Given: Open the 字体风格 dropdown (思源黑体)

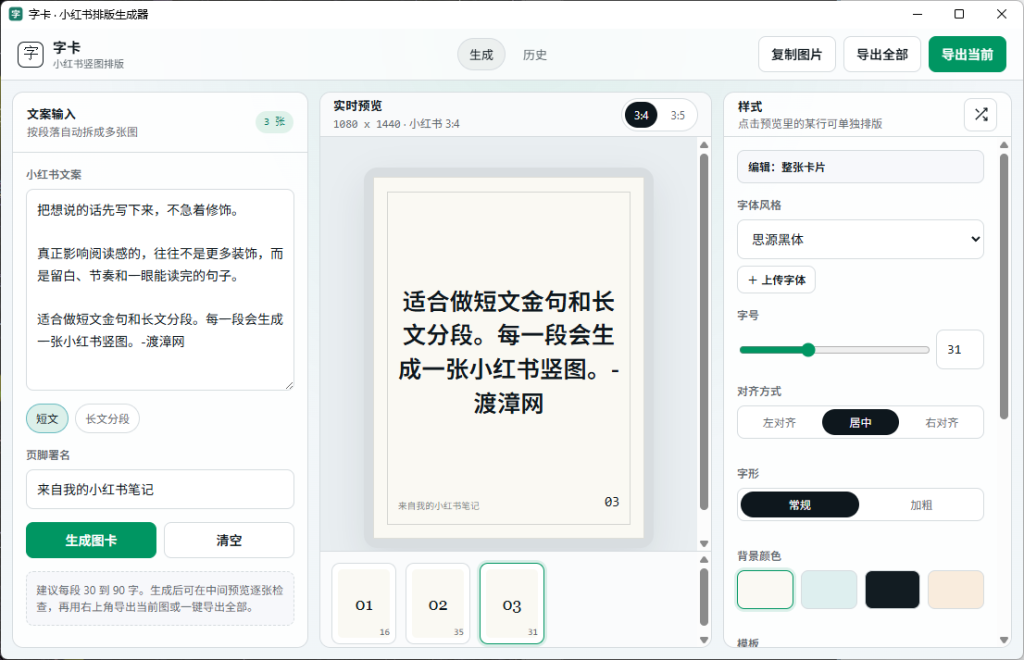Looking at the screenshot, I should 860,239.
